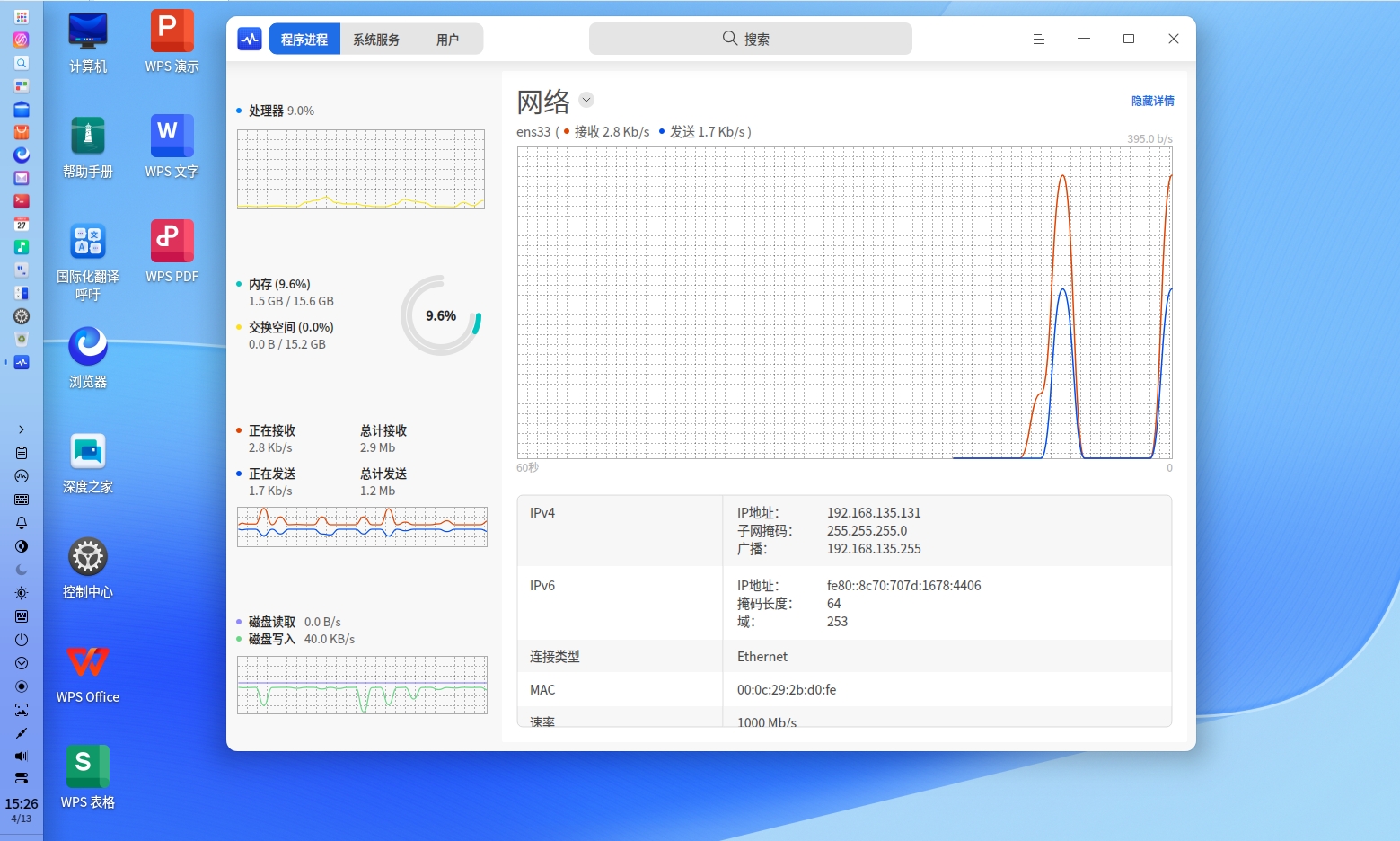This screenshot has width=1400, height=841.
Task: Open the WPS PDF desktop icon
Action: 172,252
